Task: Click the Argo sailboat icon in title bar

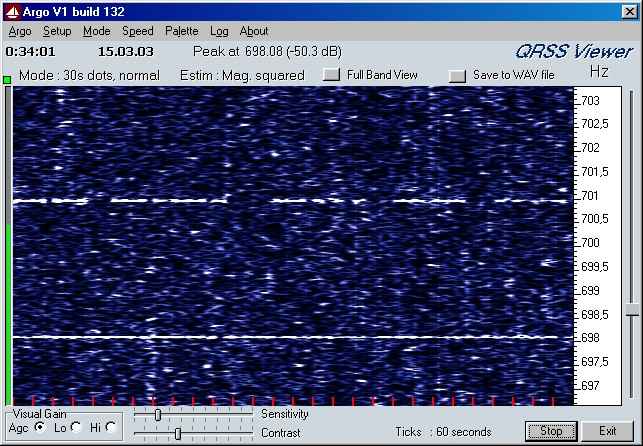Action: 12,12
